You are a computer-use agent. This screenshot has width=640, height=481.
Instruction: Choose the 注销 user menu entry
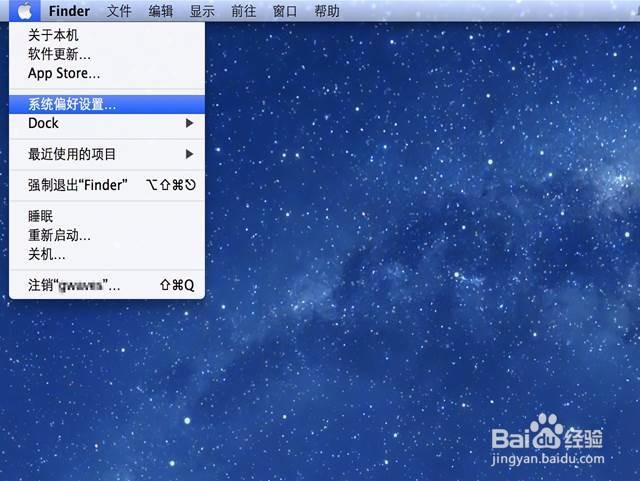tap(107, 285)
